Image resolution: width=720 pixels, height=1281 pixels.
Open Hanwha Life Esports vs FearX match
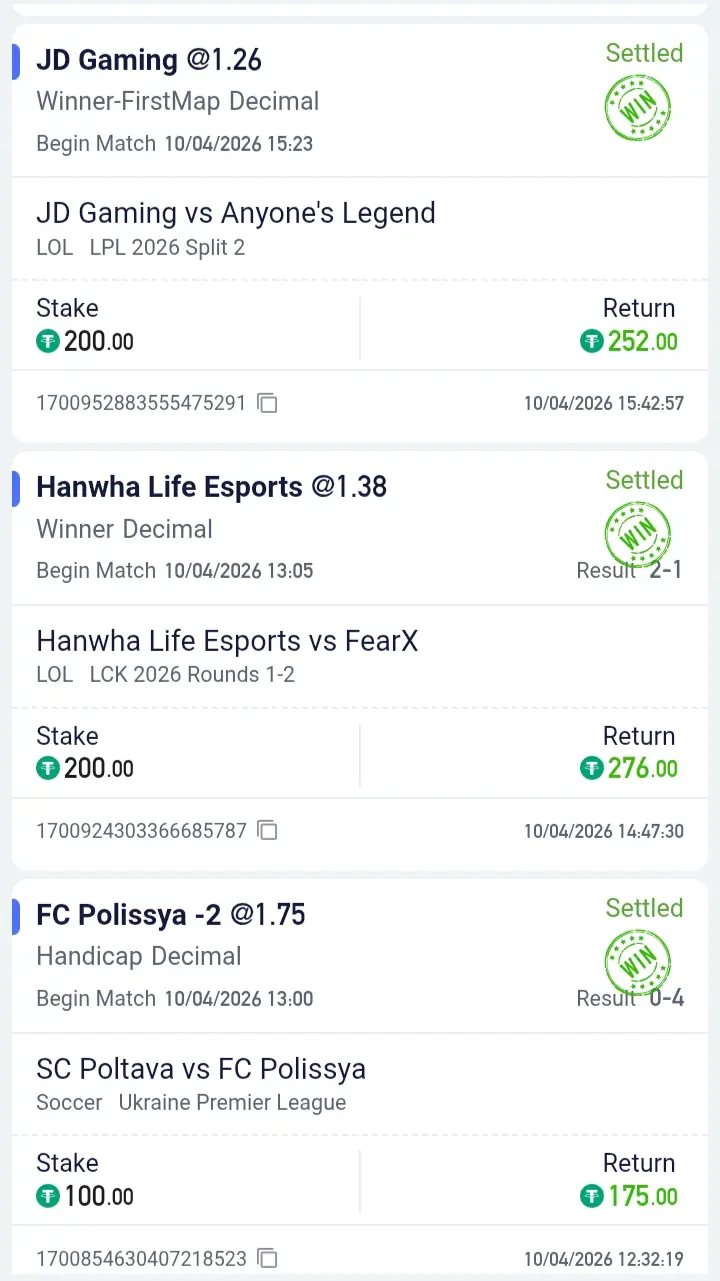click(x=227, y=641)
